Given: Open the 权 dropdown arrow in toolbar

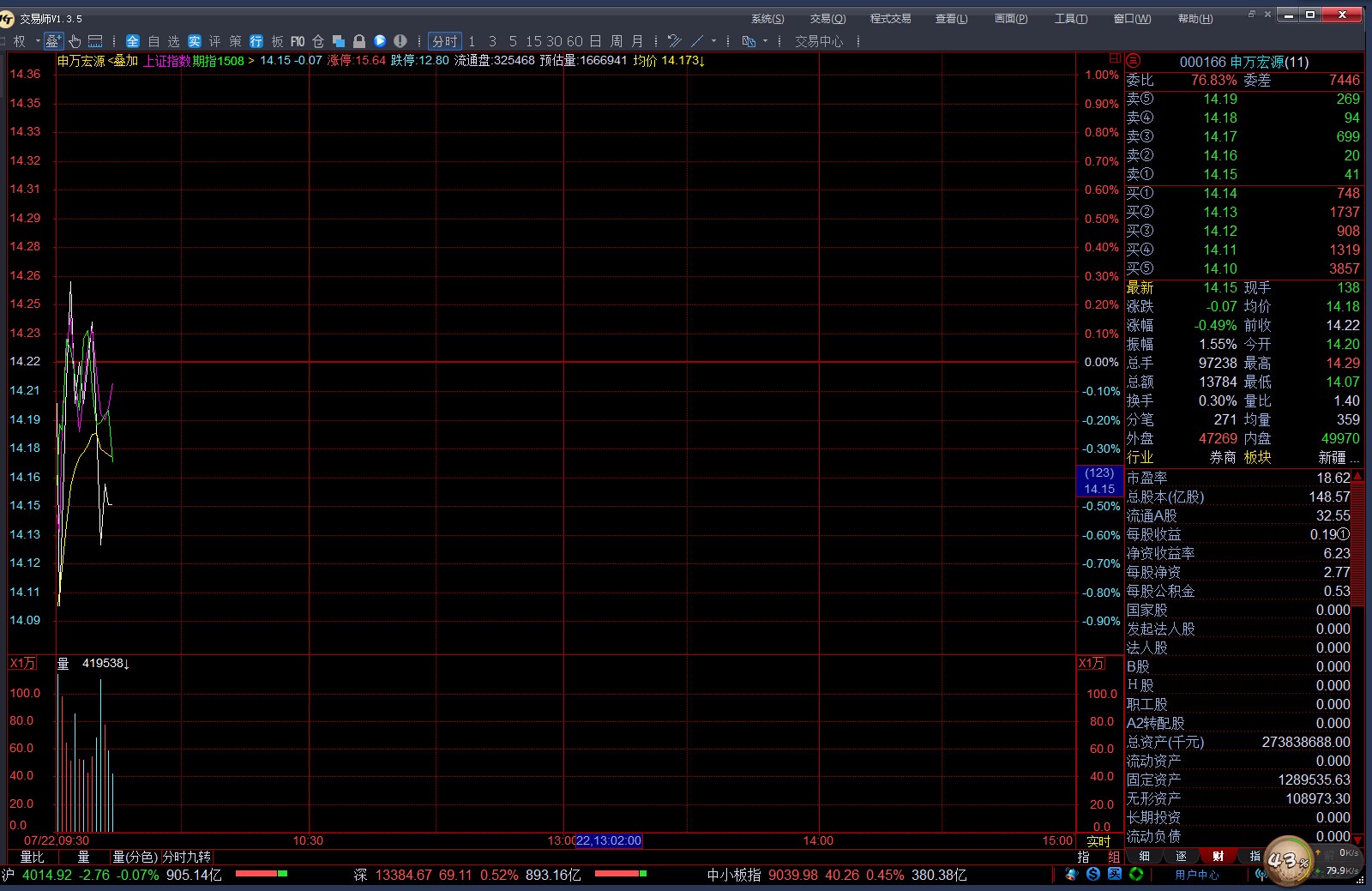Looking at the screenshot, I should click(38, 41).
